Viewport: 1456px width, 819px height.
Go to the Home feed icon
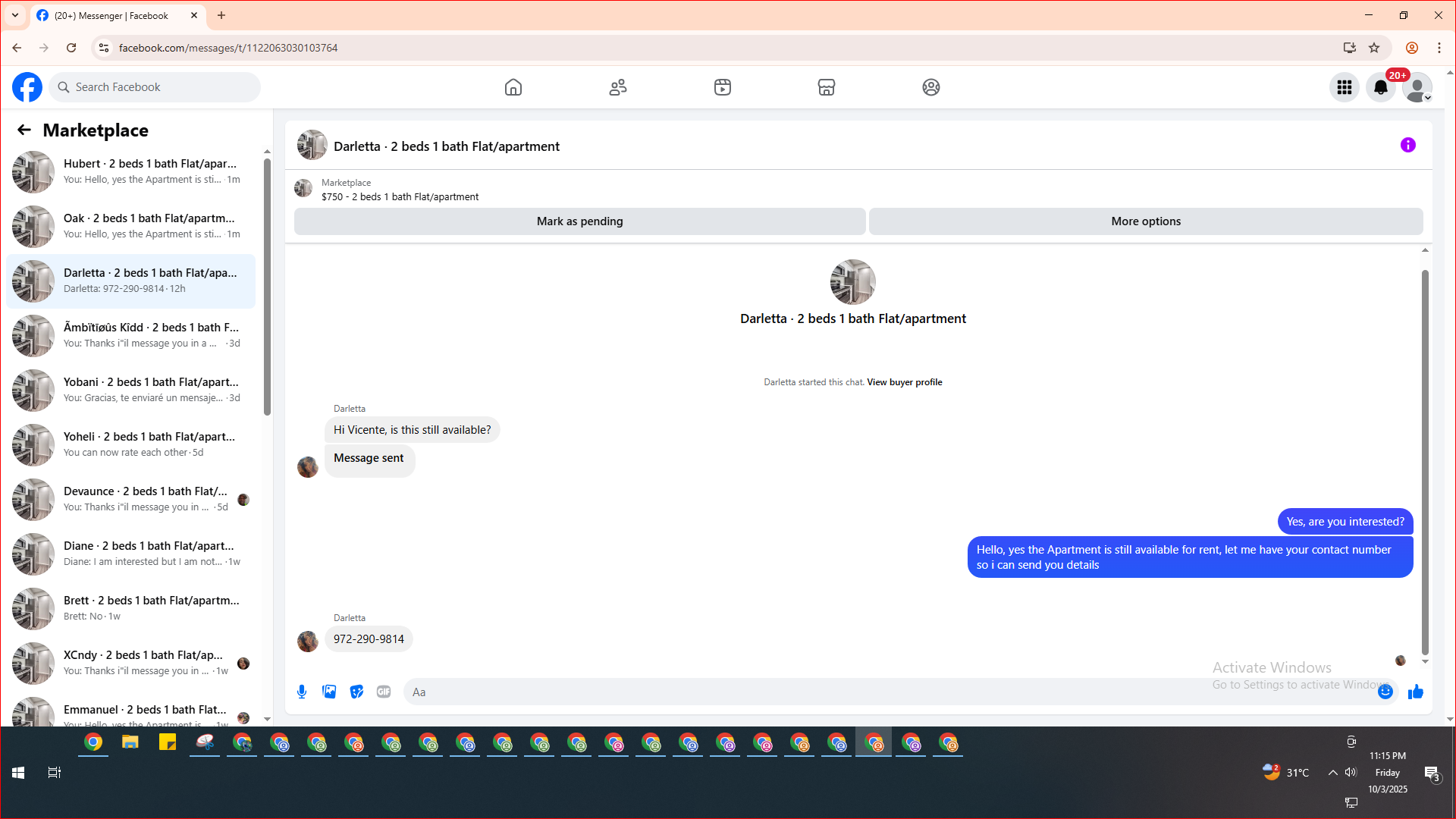513,87
